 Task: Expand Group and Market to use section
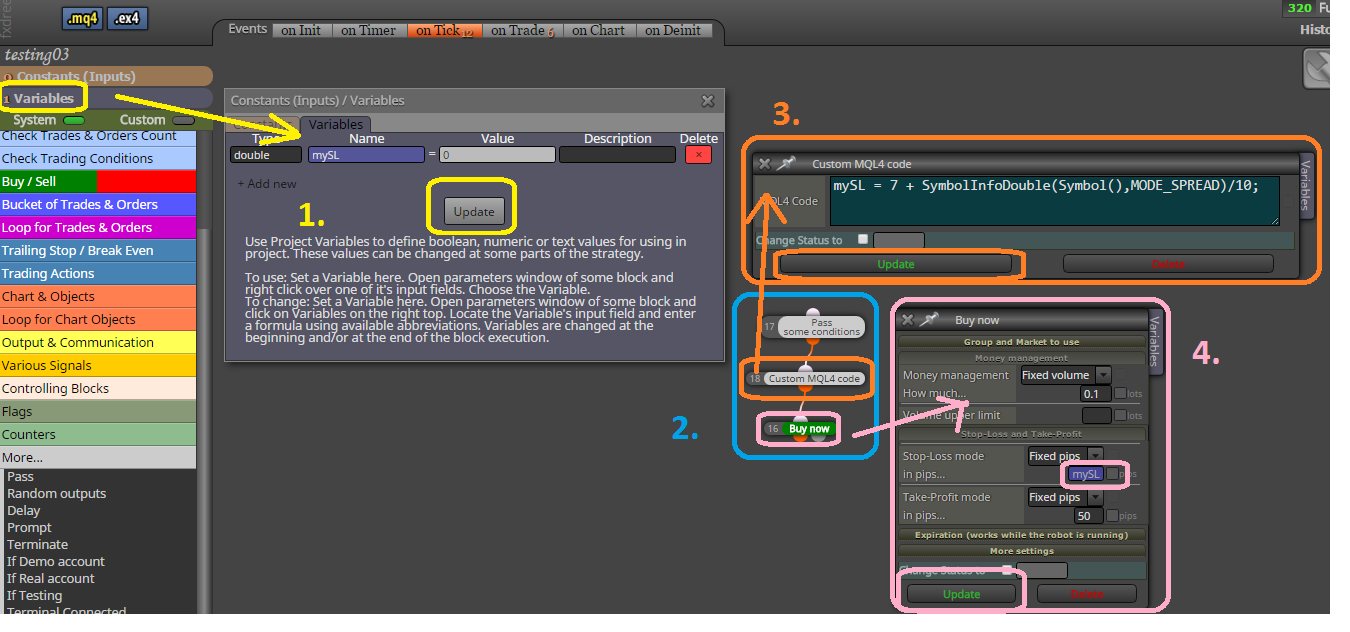(1021, 342)
